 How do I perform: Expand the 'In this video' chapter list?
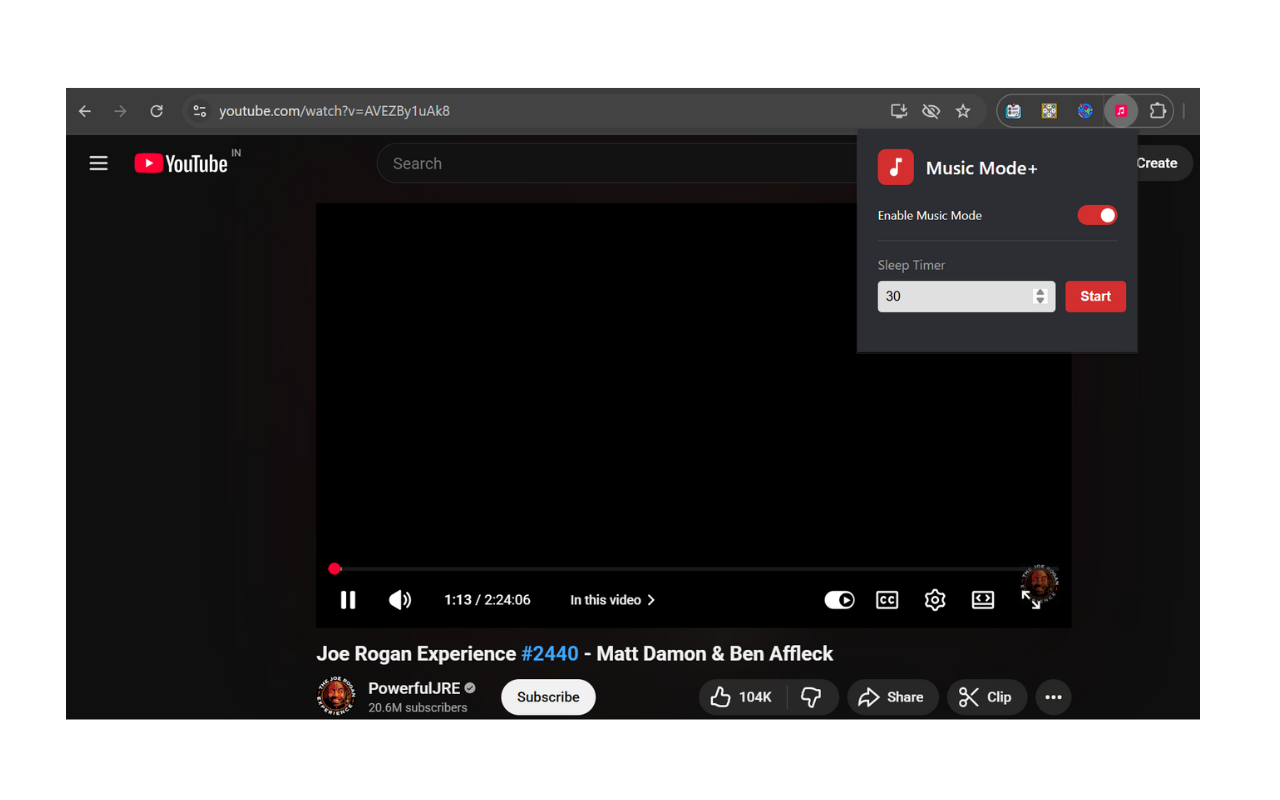click(612, 600)
